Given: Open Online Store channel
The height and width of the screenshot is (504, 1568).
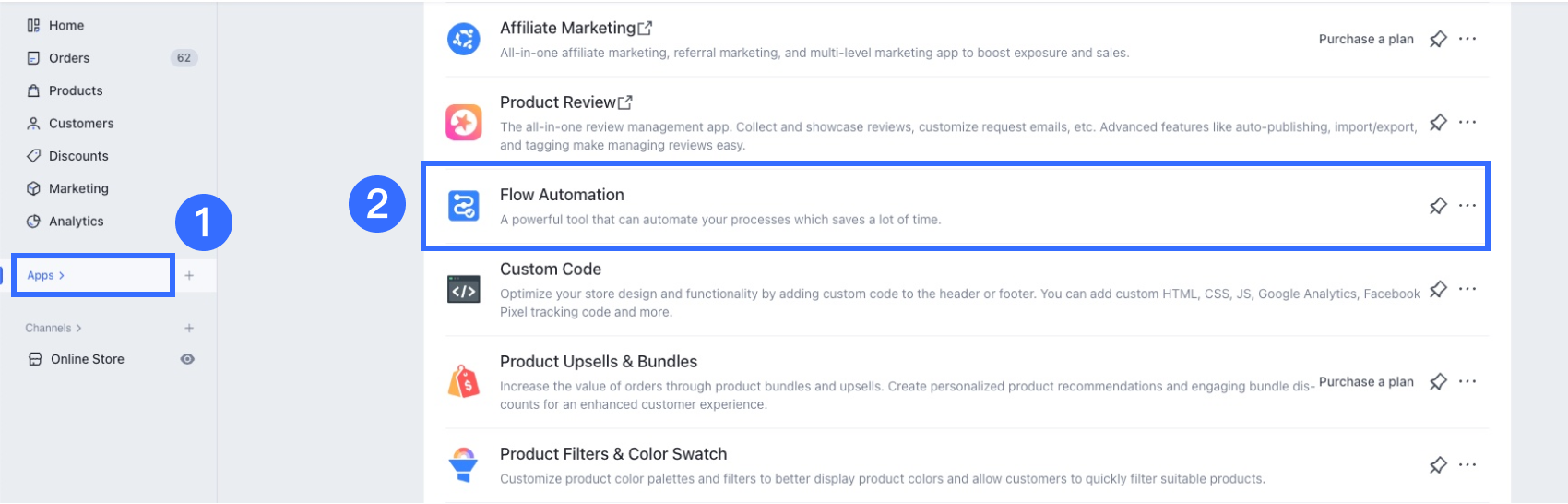Looking at the screenshot, I should click(x=88, y=359).
